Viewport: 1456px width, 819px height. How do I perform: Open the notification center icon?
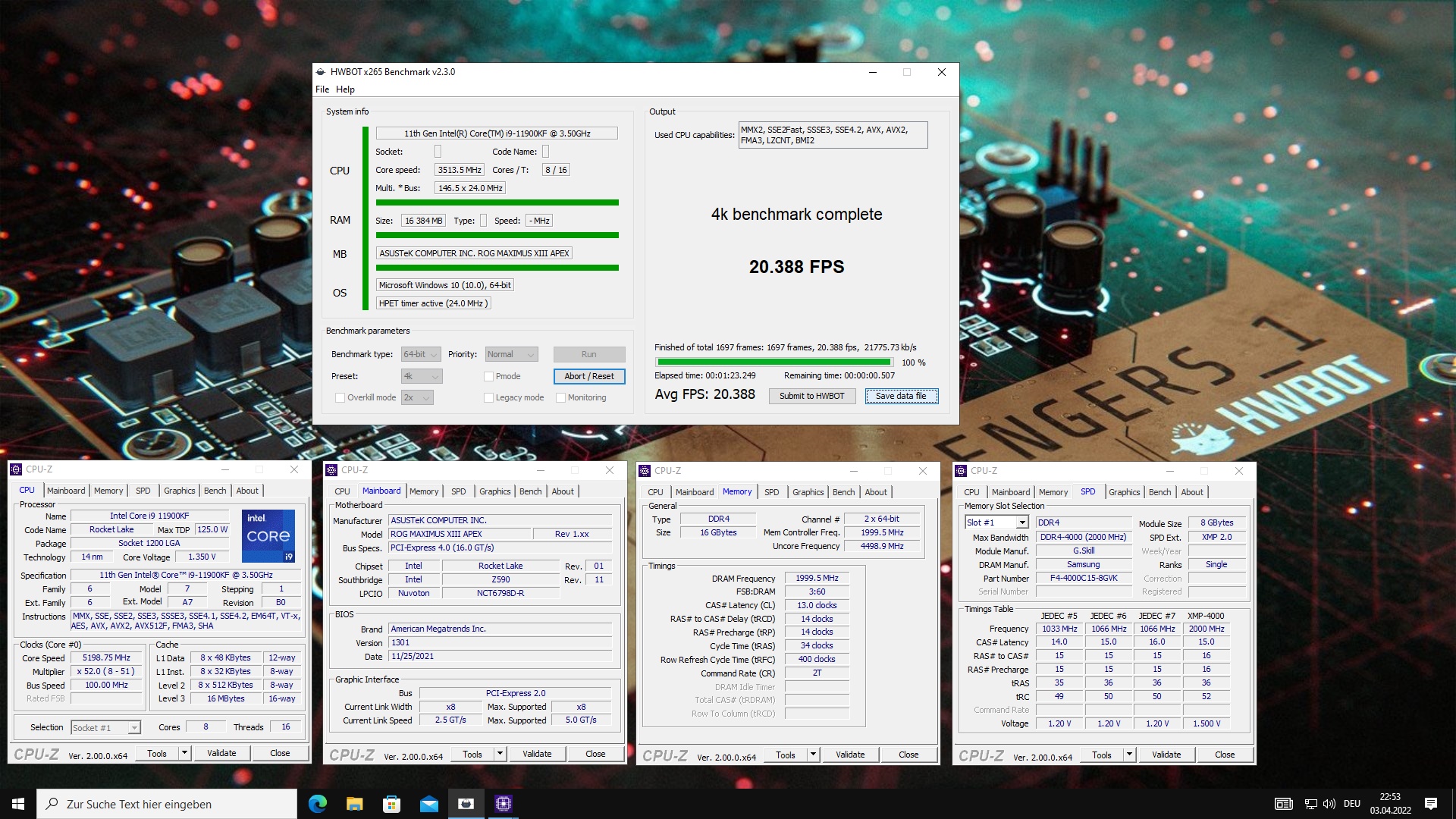pyautogui.click(x=1431, y=804)
